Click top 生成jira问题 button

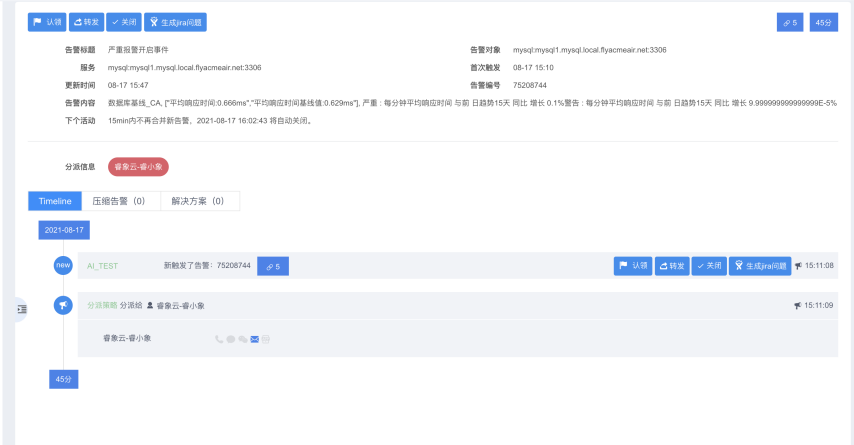[x=175, y=22]
